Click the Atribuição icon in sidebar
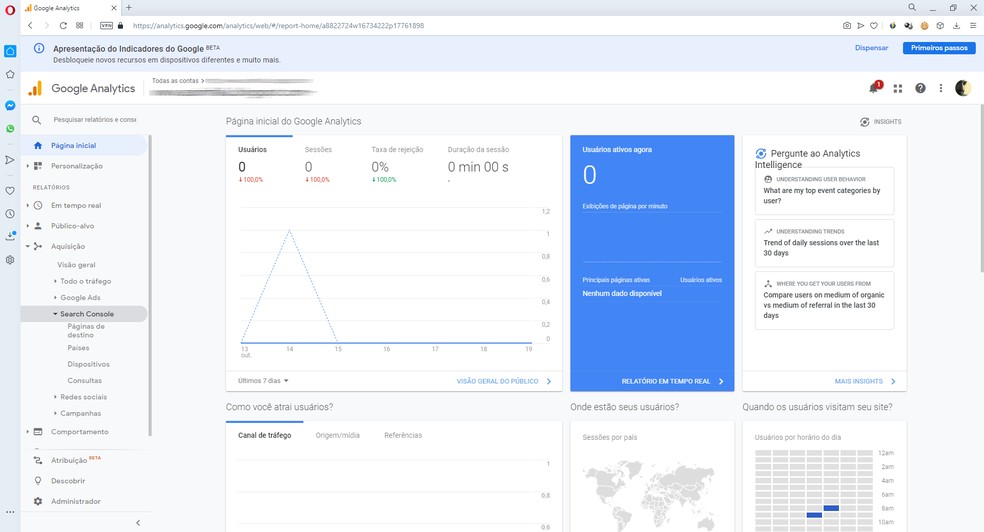 pyautogui.click(x=38, y=460)
